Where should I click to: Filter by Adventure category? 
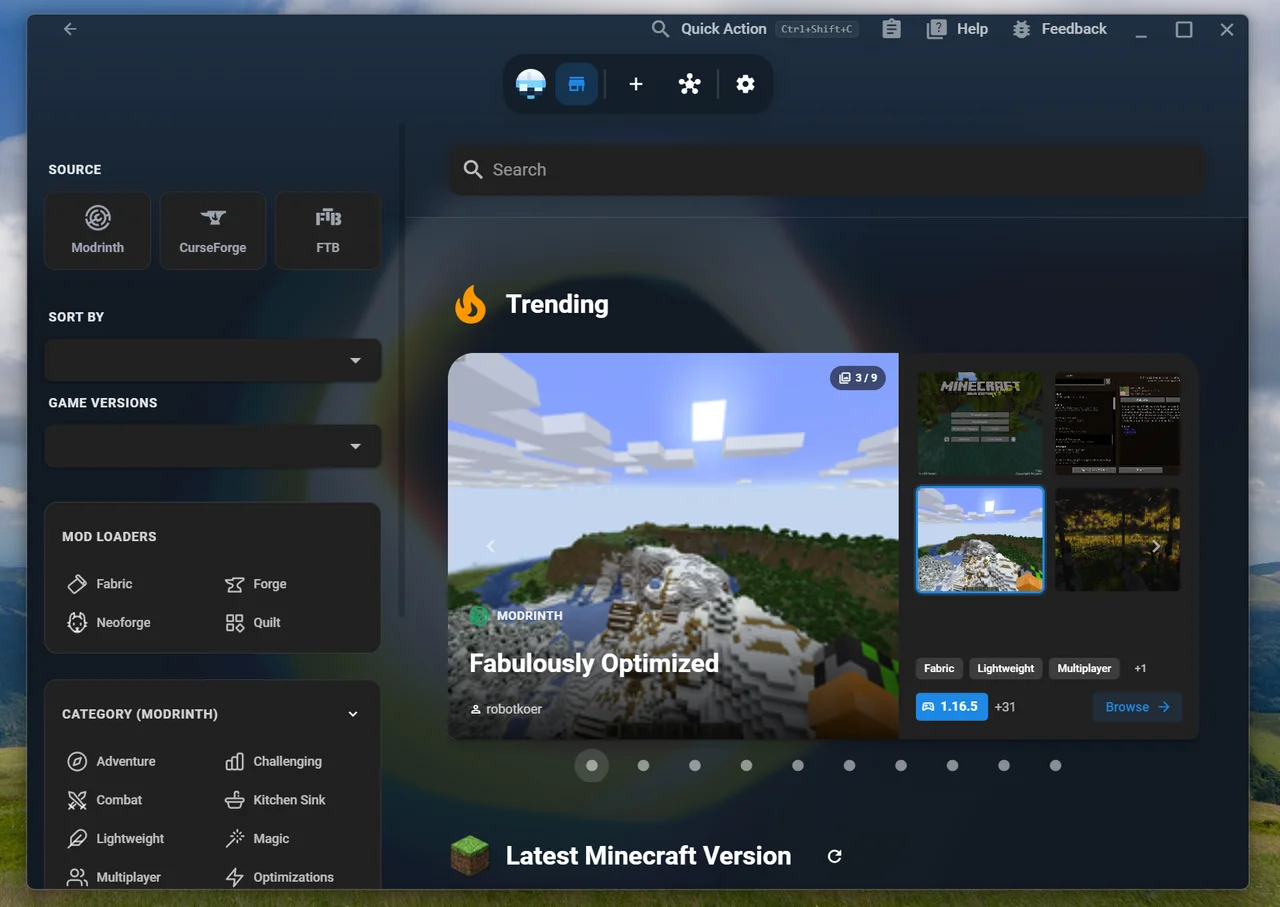111,761
